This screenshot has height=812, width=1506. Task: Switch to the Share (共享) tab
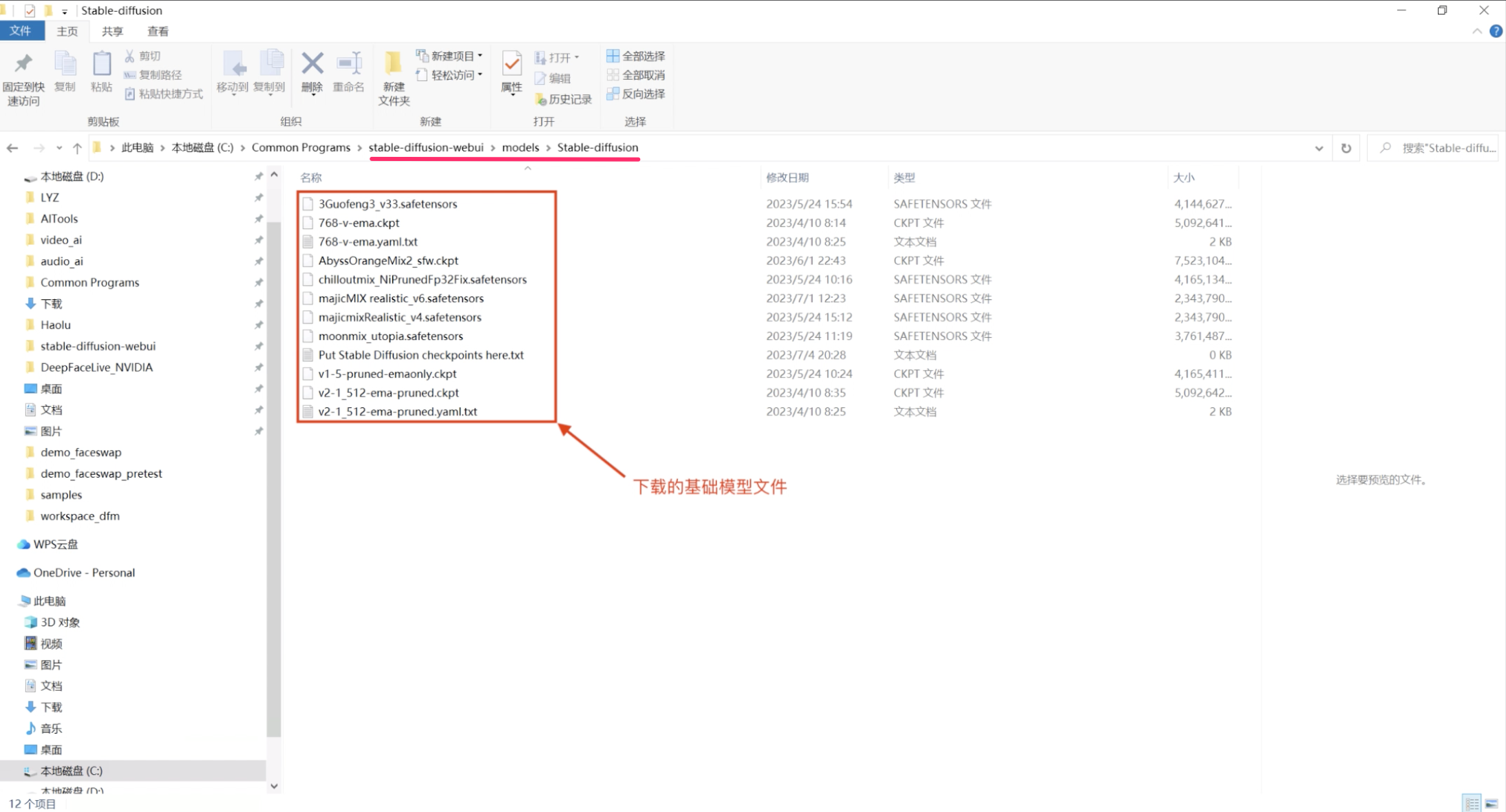[x=112, y=31]
